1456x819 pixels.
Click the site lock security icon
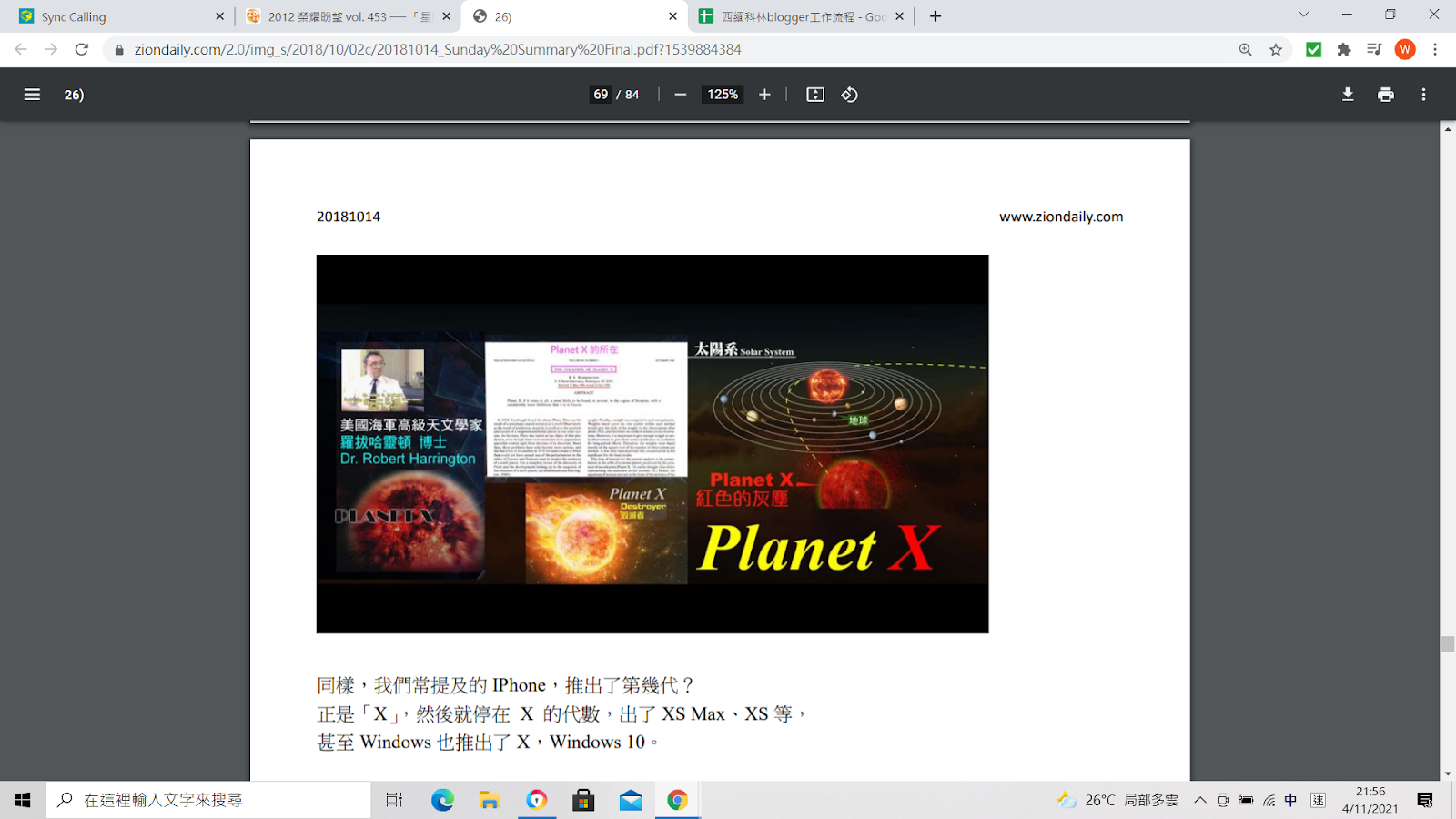coord(119,50)
